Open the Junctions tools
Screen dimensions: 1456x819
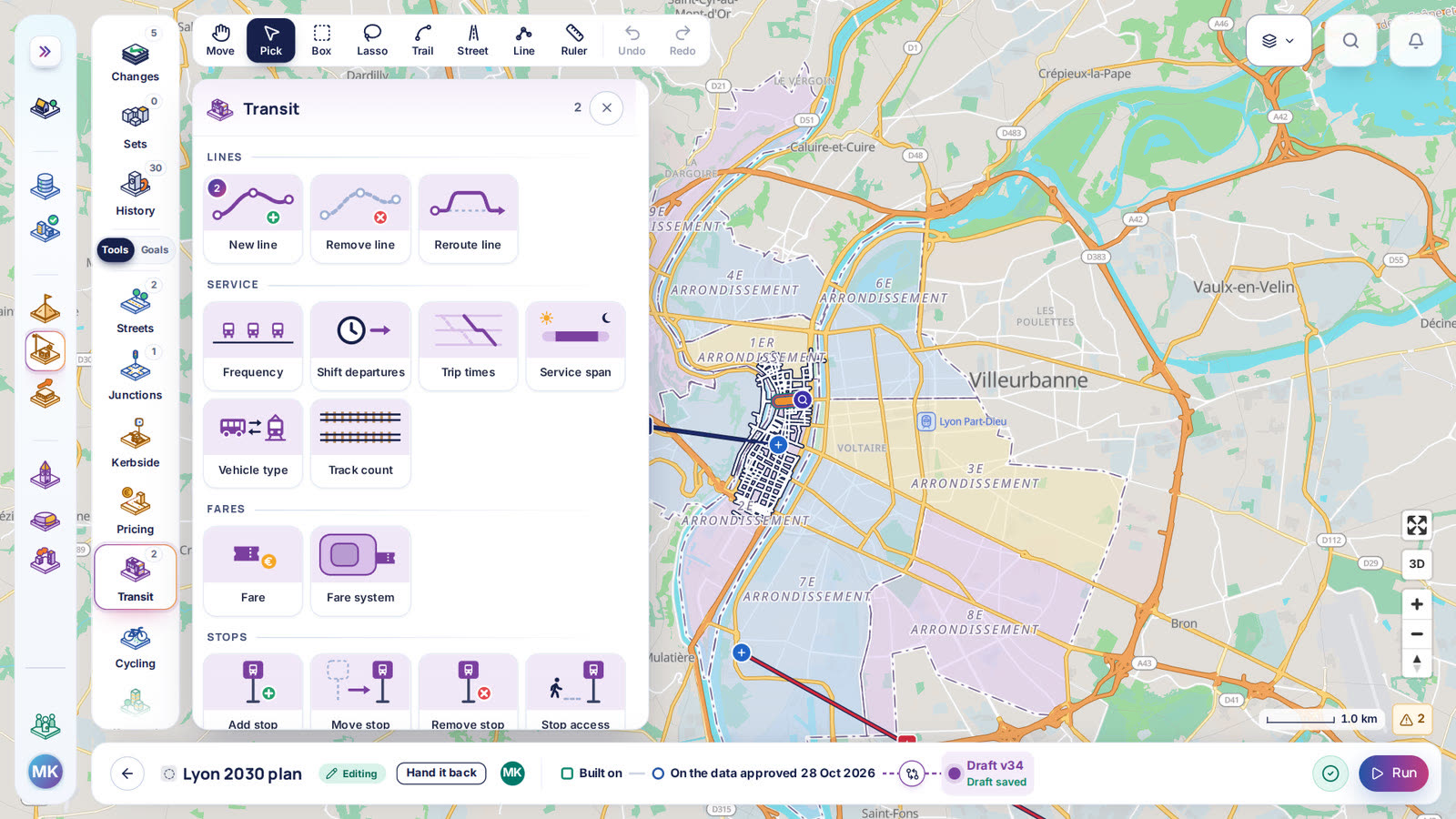[x=136, y=375]
